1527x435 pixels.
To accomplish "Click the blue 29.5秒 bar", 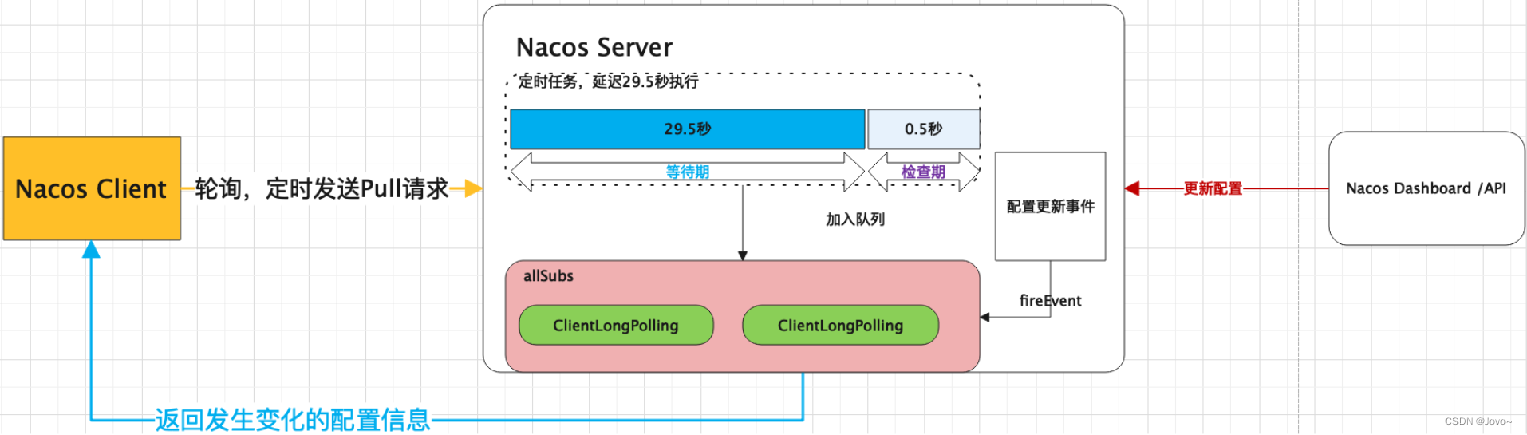I will pos(688,129).
